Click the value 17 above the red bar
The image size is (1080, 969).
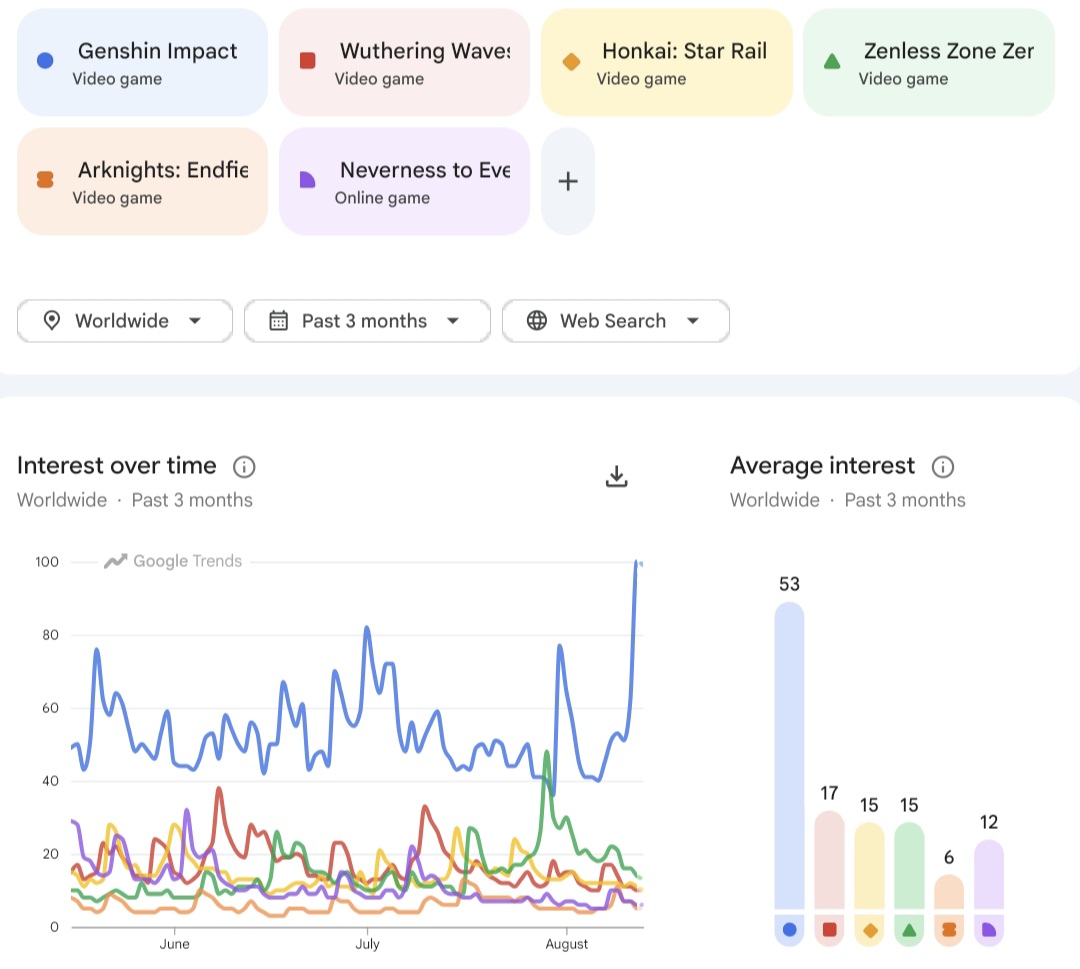point(829,793)
